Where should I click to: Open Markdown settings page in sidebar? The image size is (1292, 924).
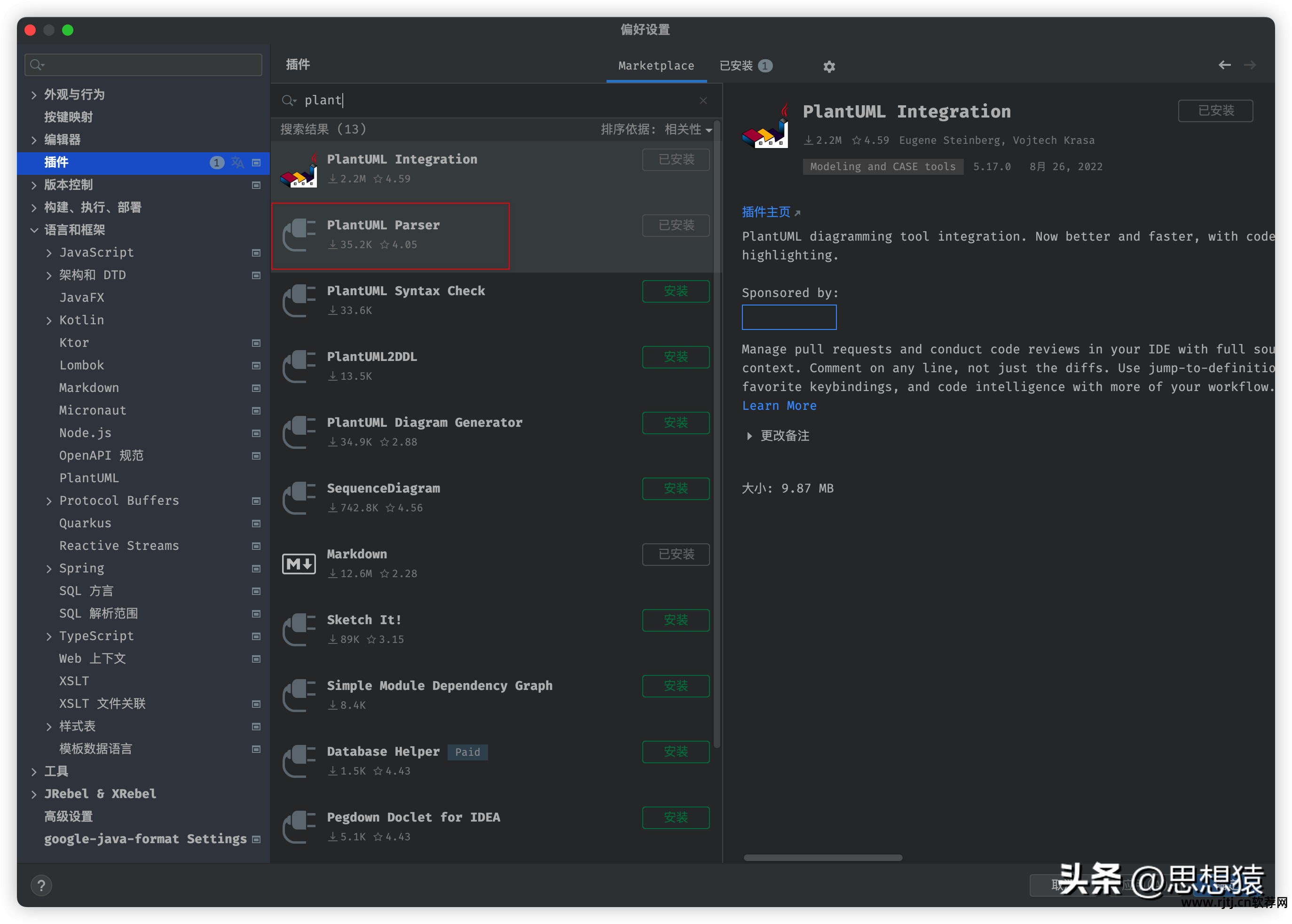[89, 387]
